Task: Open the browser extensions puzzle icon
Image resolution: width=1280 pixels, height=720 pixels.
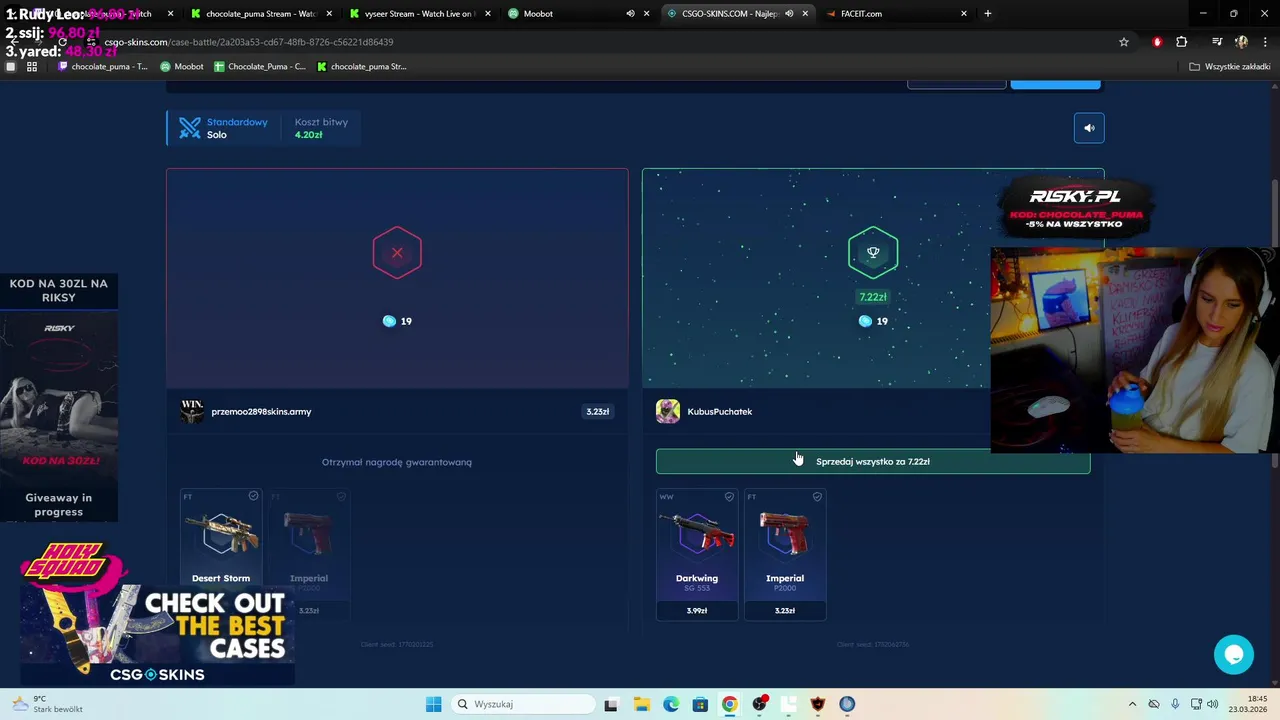Action: pyautogui.click(x=1182, y=42)
